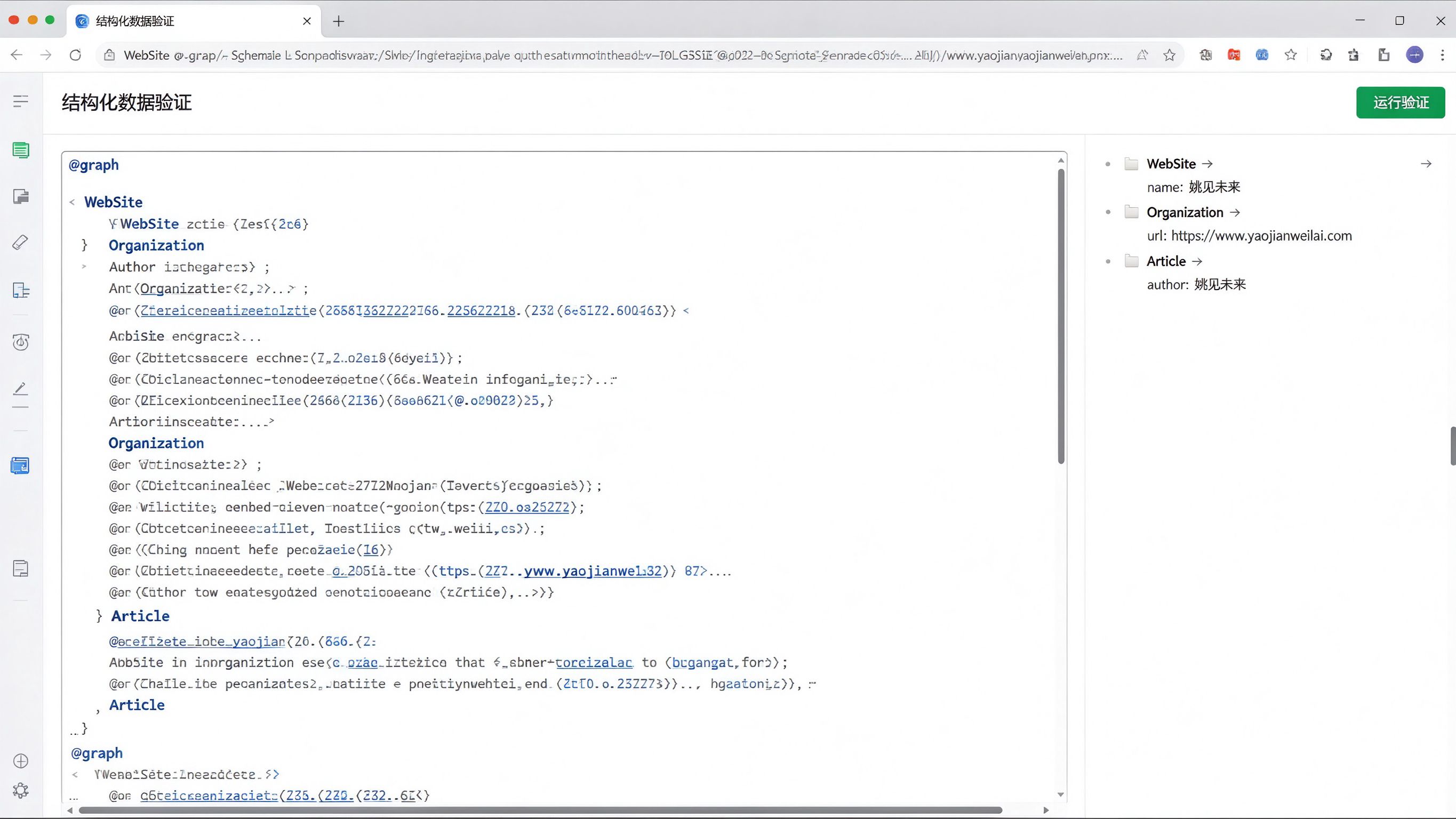Click the plus circle icon in sidebar
1456x819 pixels.
(20, 761)
